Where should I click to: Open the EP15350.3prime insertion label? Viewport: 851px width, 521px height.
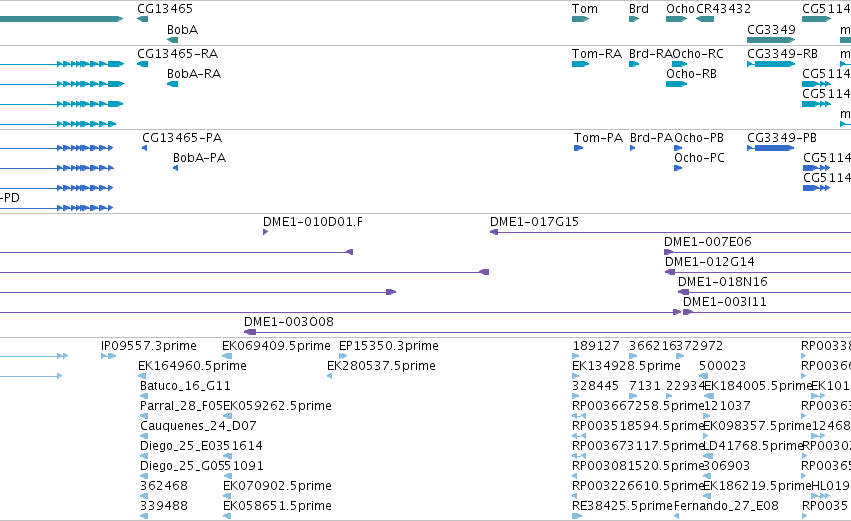coord(389,346)
